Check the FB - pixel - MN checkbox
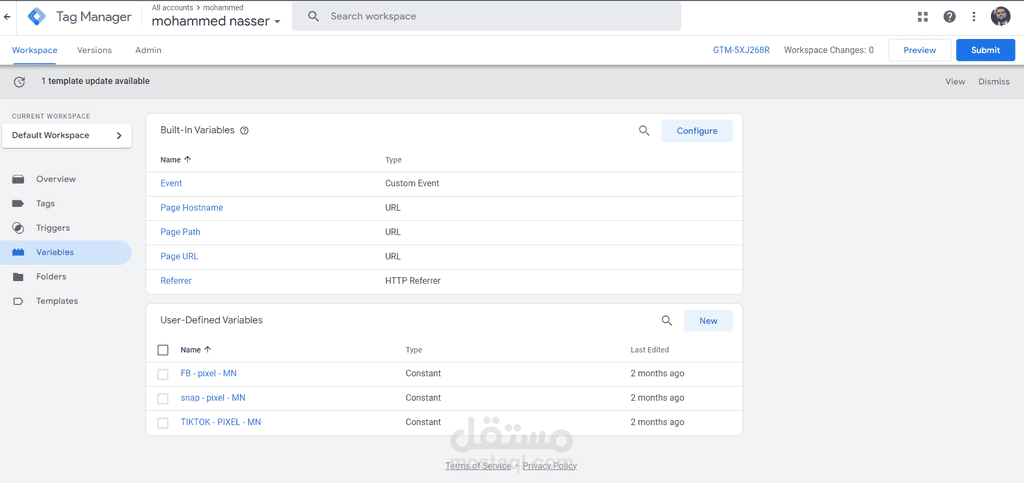Image resolution: width=1024 pixels, height=483 pixels. [163, 374]
